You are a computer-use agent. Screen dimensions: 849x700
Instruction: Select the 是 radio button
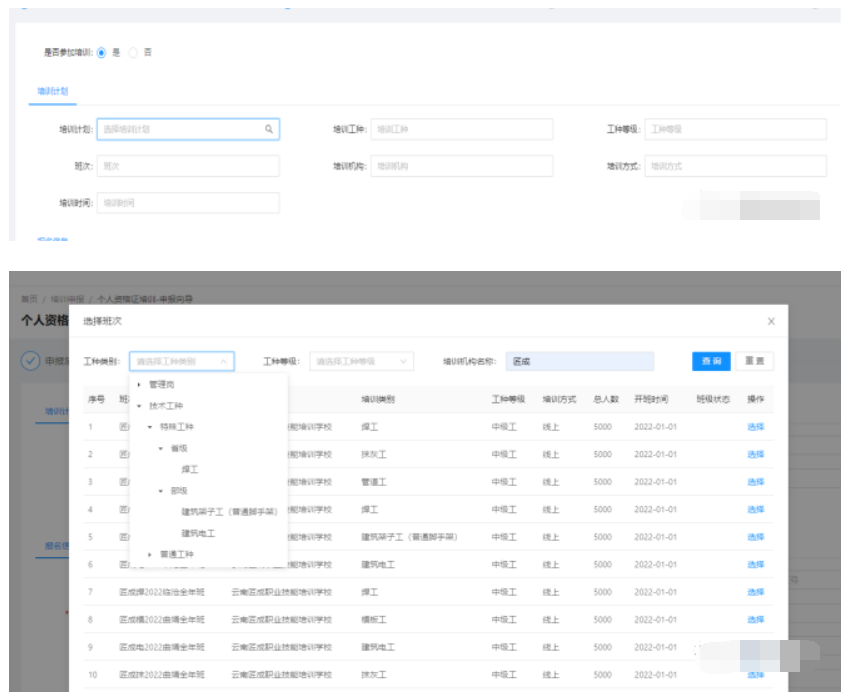[x=101, y=52]
